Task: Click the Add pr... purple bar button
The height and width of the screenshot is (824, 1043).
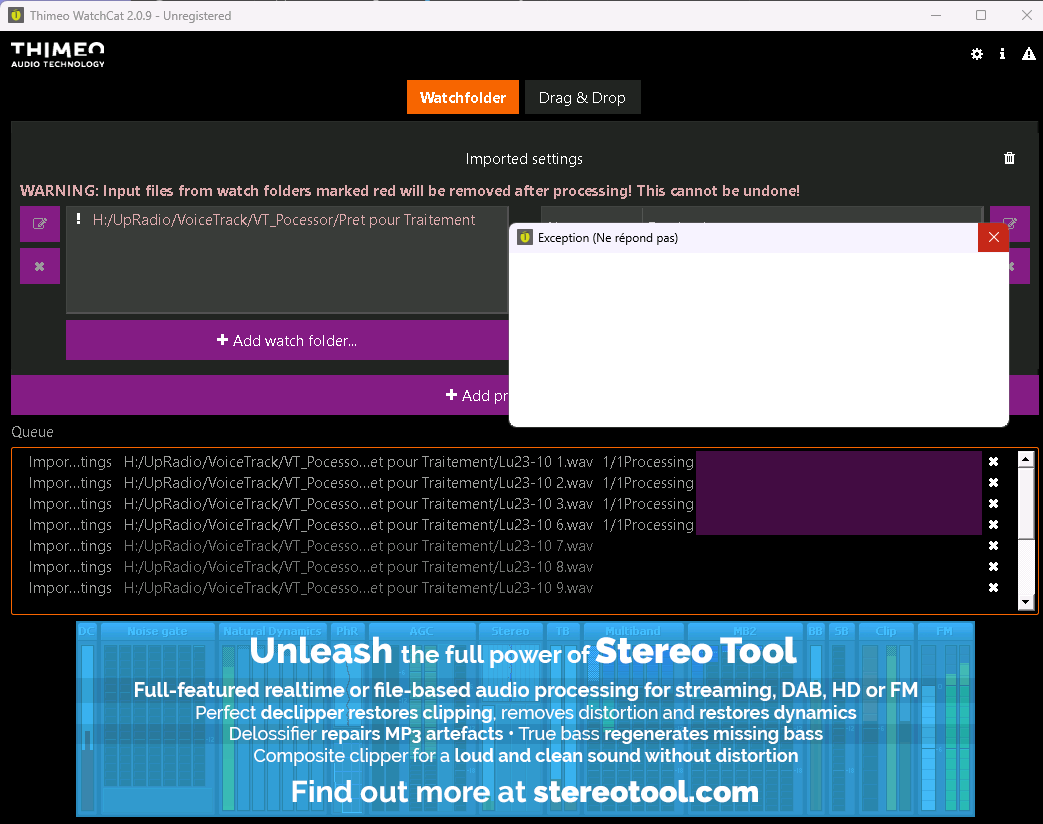Action: coord(260,395)
